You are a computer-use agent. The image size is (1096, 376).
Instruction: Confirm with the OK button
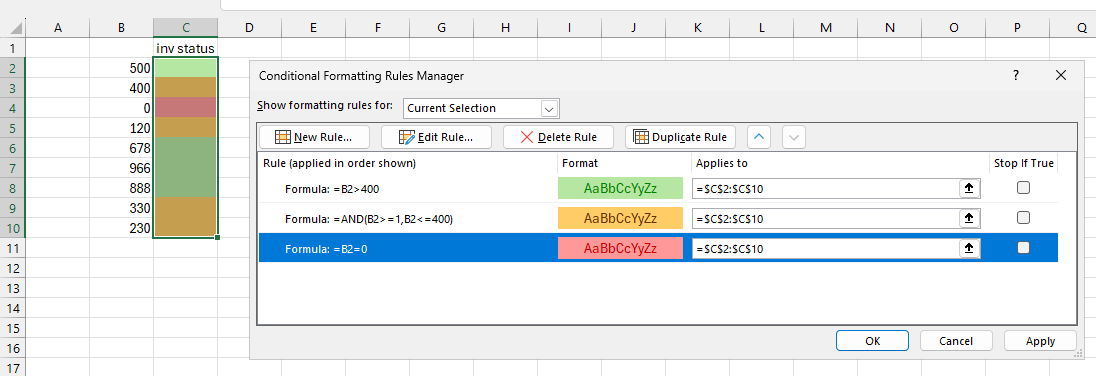[x=872, y=341]
